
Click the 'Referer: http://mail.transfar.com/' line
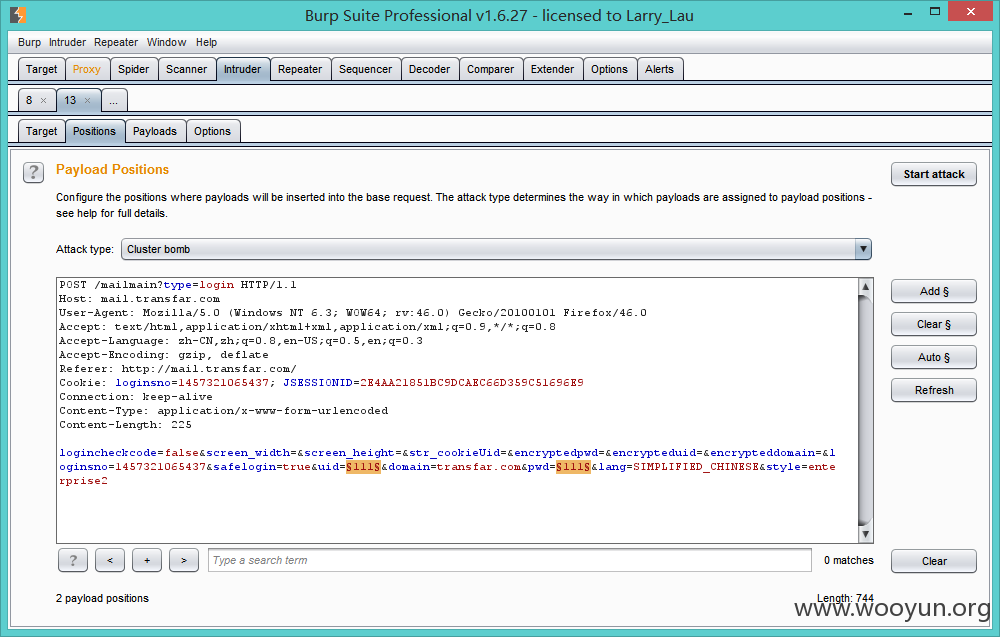[178, 369]
